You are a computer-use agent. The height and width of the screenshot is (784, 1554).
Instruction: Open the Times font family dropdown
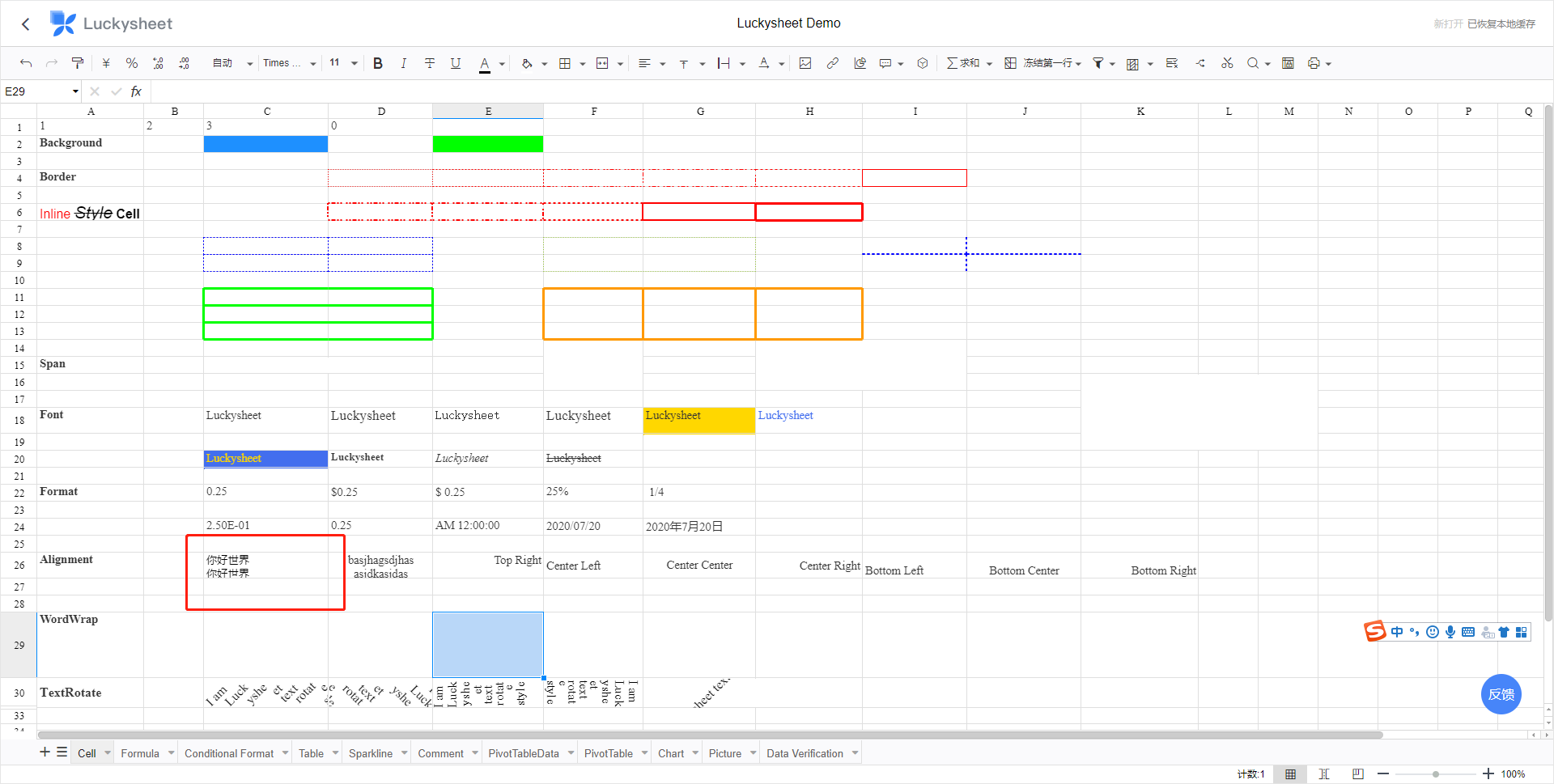point(289,63)
